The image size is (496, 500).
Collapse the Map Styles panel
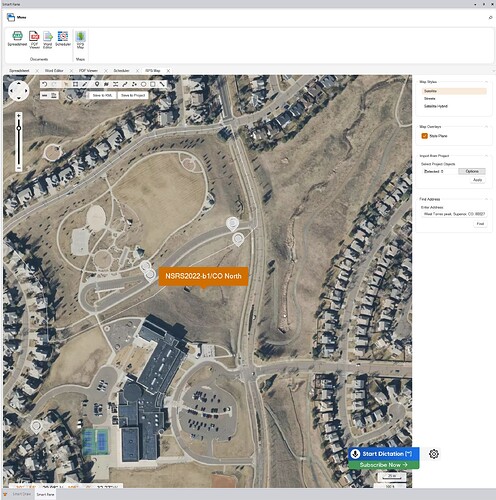pyautogui.click(x=486, y=82)
